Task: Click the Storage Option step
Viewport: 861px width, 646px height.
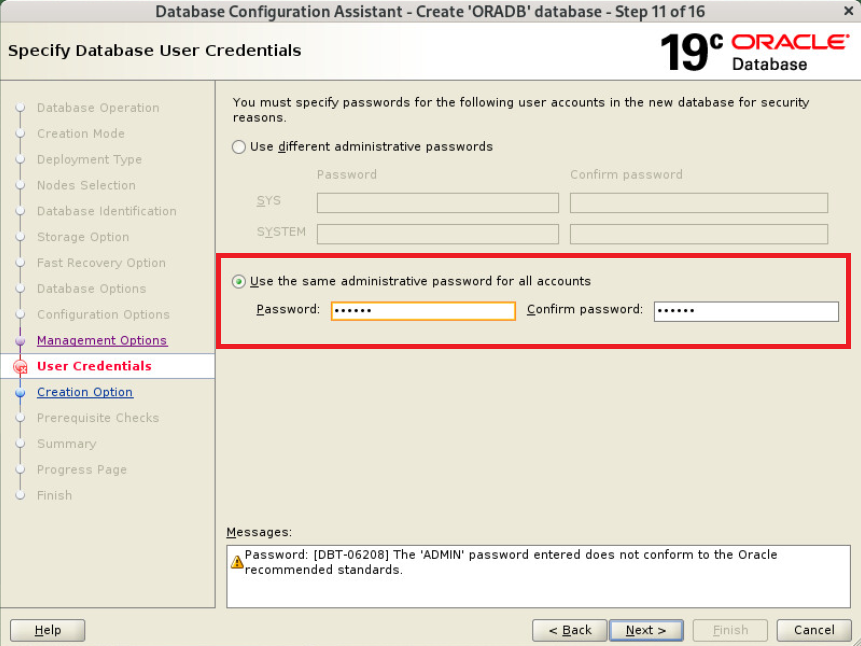Action: coord(83,237)
